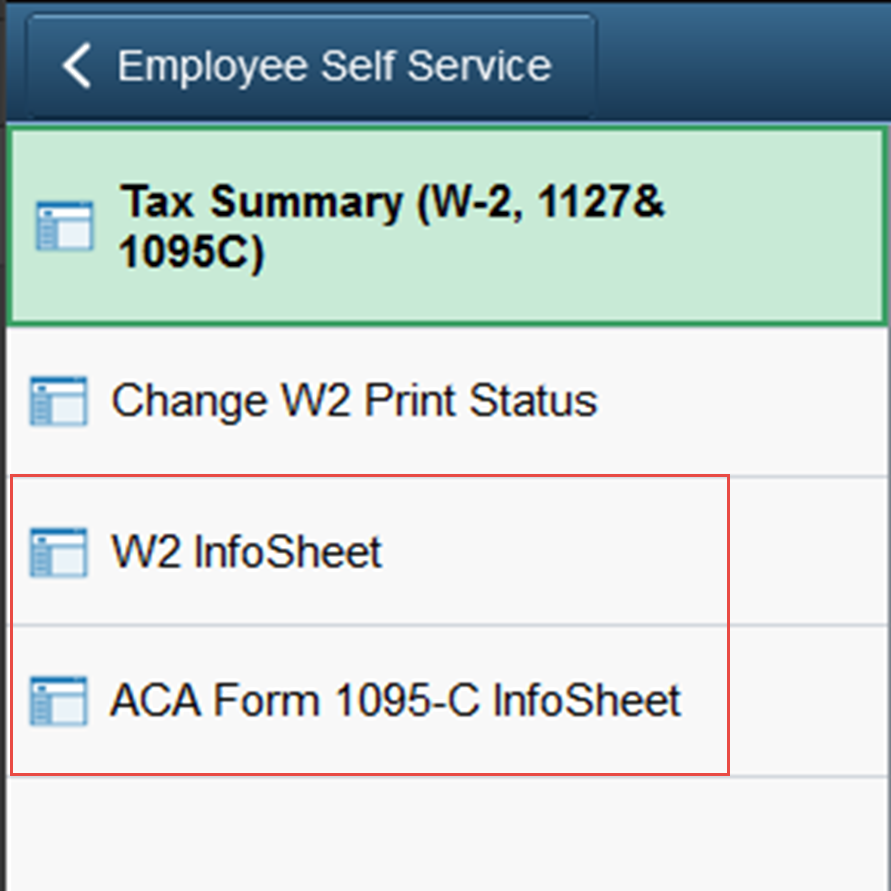Click the "1095C)" text in Tax Summary

click(191, 254)
